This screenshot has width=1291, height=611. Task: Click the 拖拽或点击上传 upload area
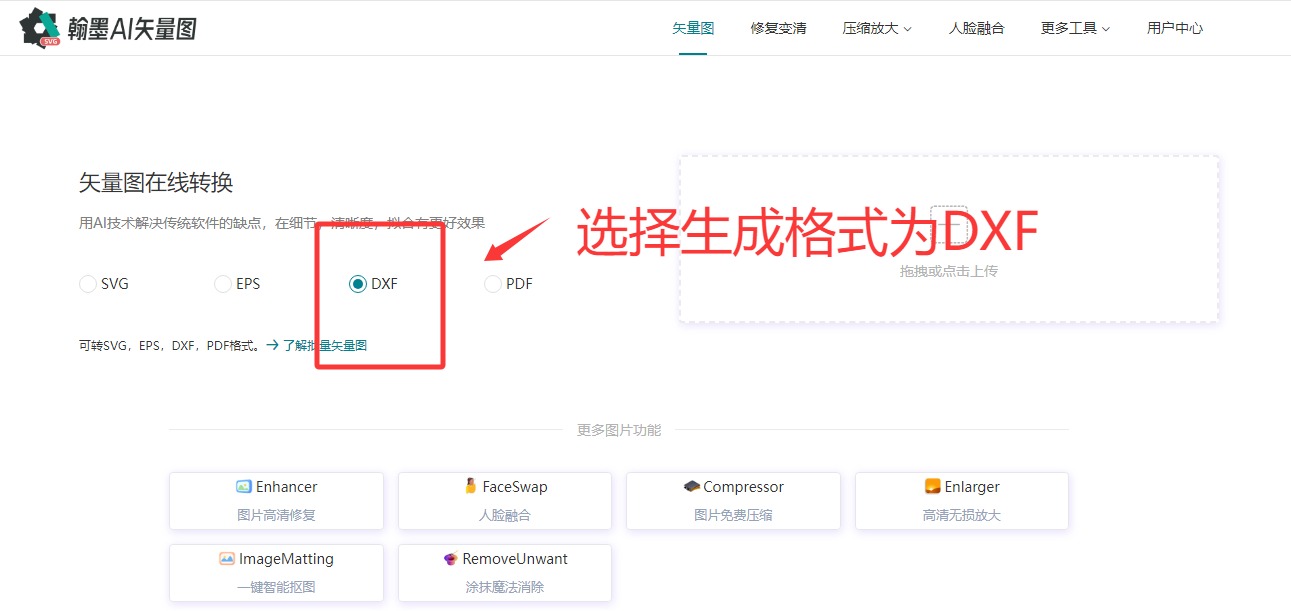[x=948, y=271]
